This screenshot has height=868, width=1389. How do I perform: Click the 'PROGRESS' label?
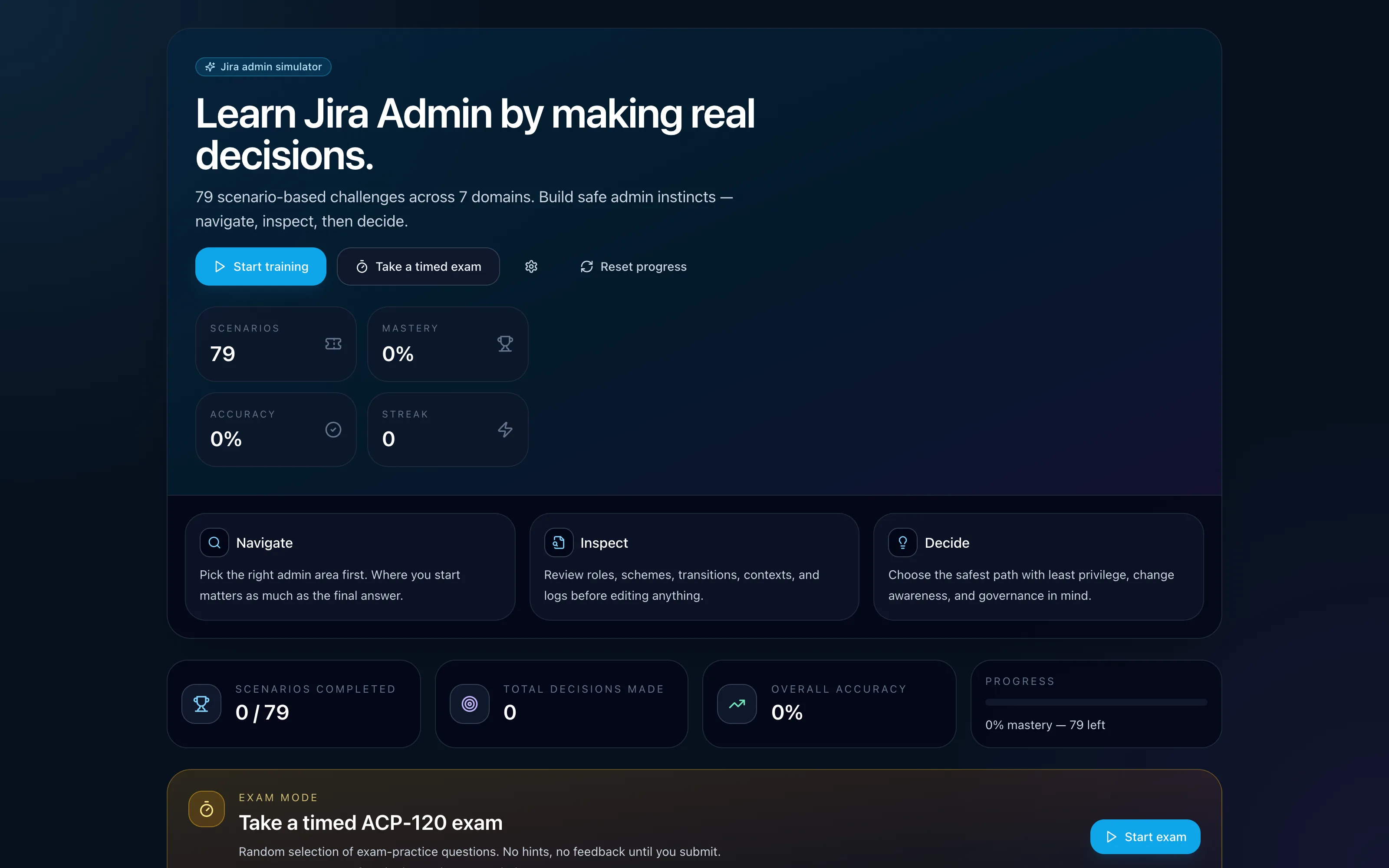(1020, 681)
